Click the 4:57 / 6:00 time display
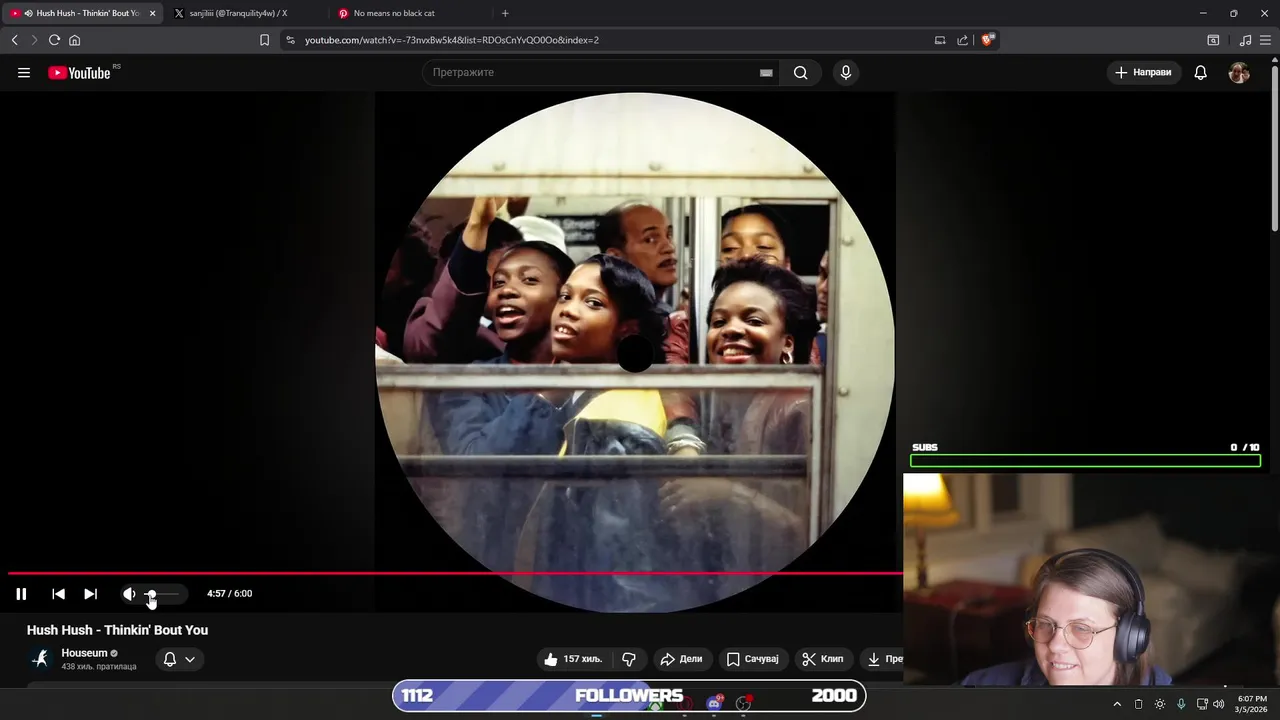The height and width of the screenshot is (720, 1280). (229, 594)
